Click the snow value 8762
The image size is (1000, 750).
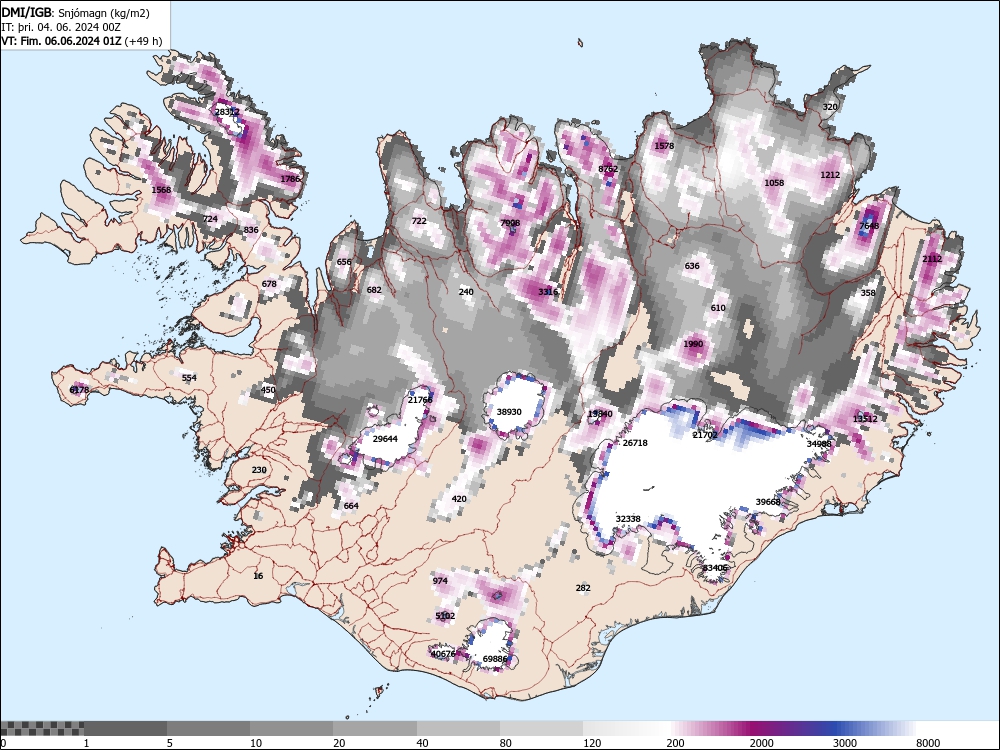(x=608, y=169)
